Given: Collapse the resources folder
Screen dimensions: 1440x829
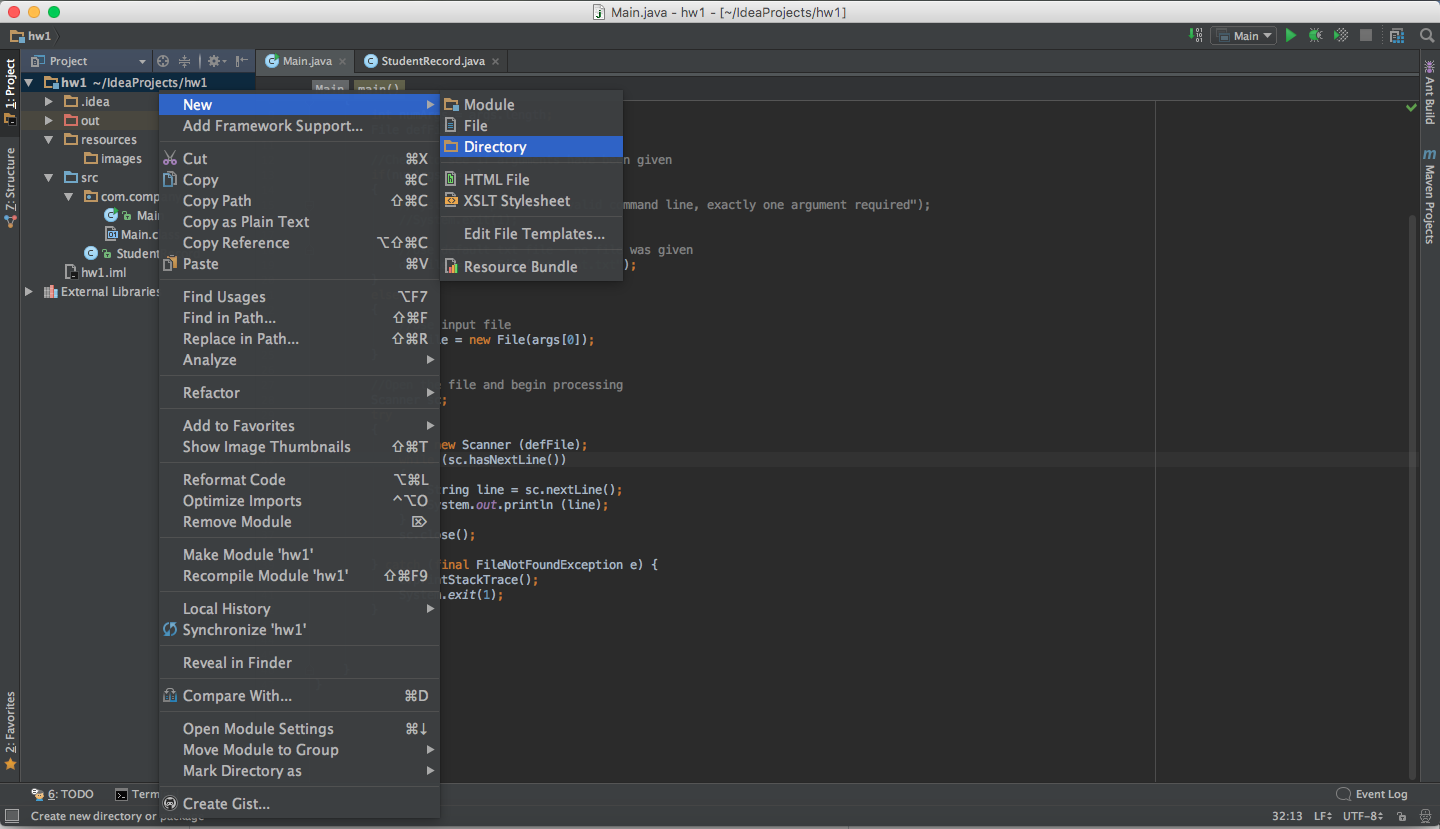Looking at the screenshot, I should pos(48,140).
